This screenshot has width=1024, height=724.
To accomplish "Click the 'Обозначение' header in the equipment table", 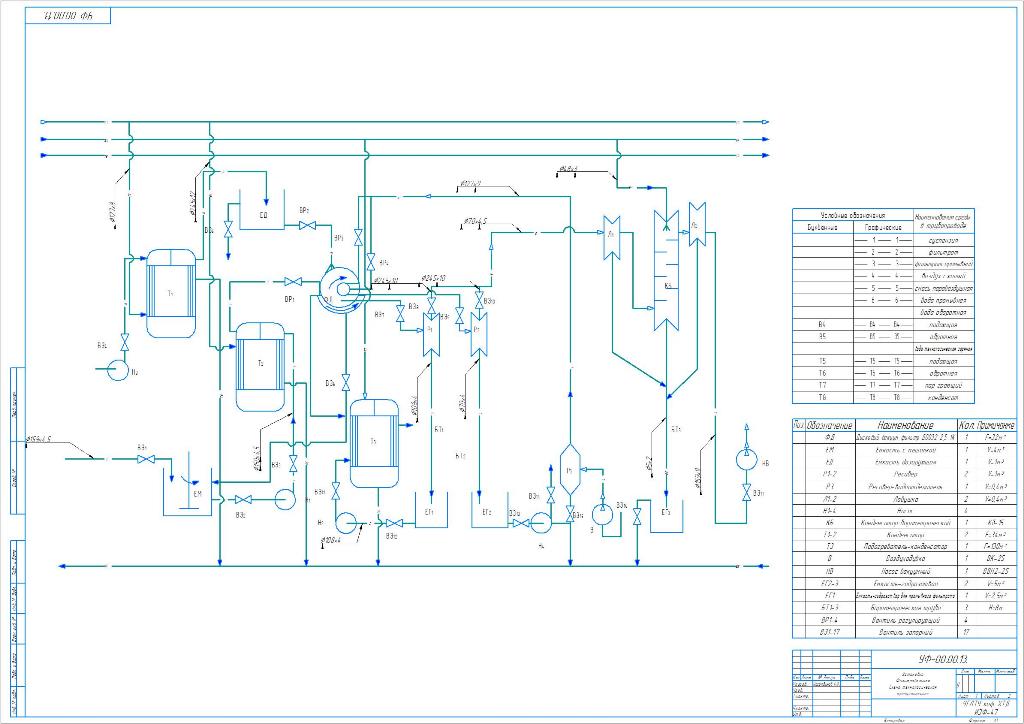I will click(x=829, y=425).
